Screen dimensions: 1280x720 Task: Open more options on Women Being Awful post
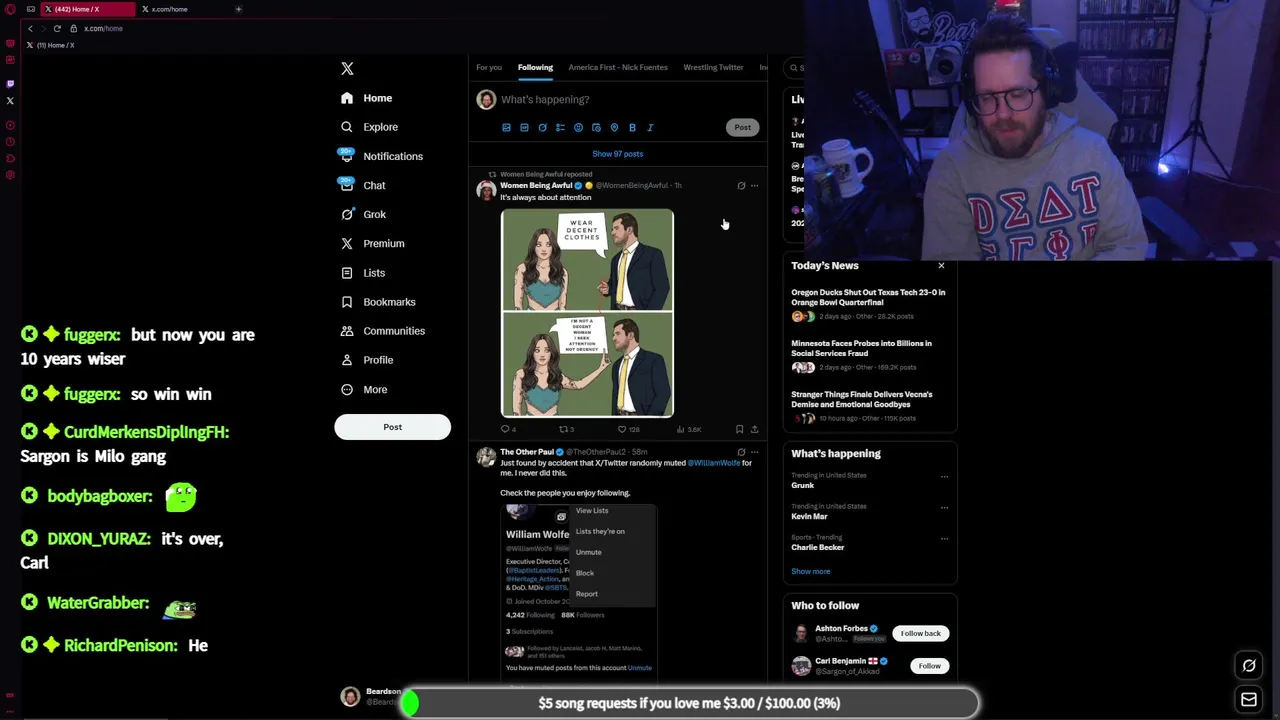pyautogui.click(x=755, y=185)
